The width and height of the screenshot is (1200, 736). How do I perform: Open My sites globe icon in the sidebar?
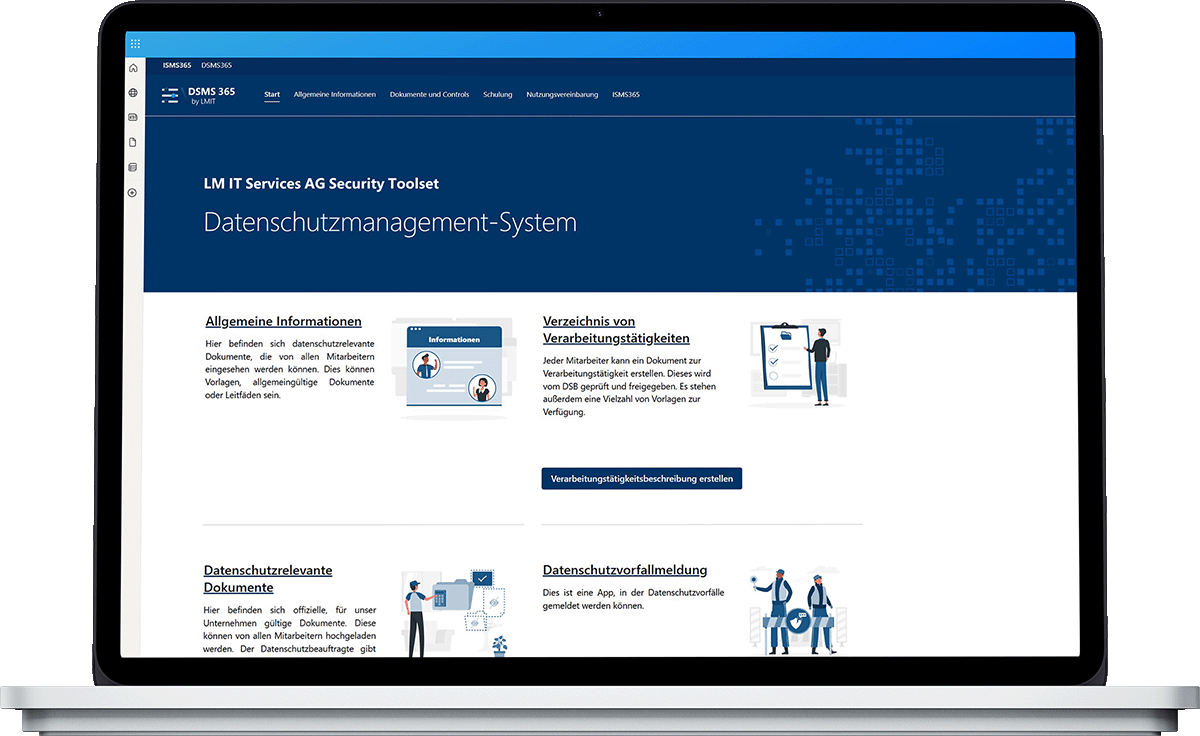(x=133, y=93)
